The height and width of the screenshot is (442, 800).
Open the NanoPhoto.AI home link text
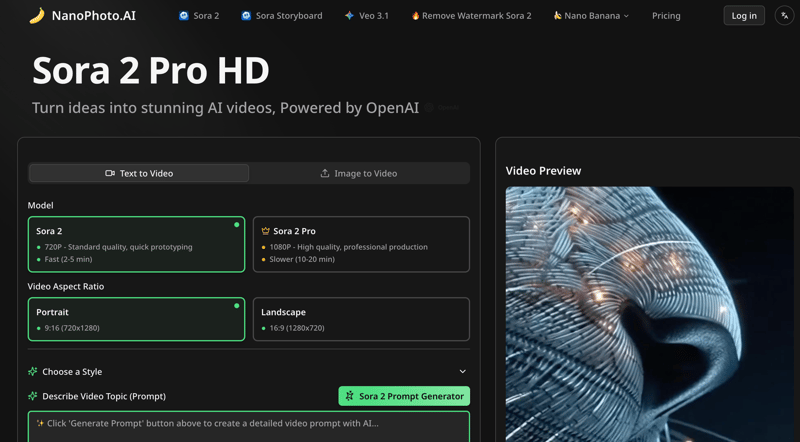click(x=94, y=16)
